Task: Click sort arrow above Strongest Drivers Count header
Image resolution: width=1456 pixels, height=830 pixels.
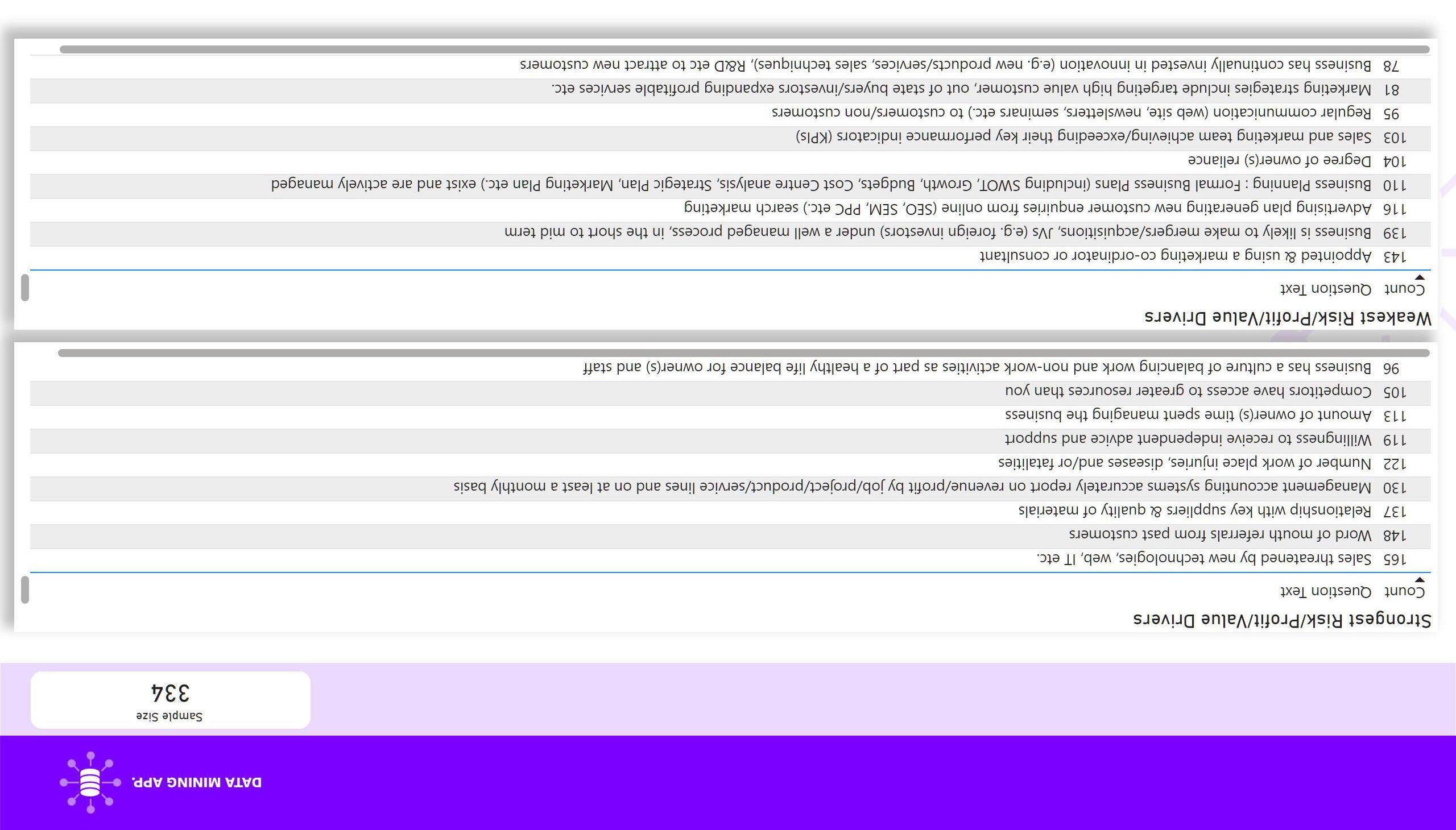Action: tap(1420, 580)
